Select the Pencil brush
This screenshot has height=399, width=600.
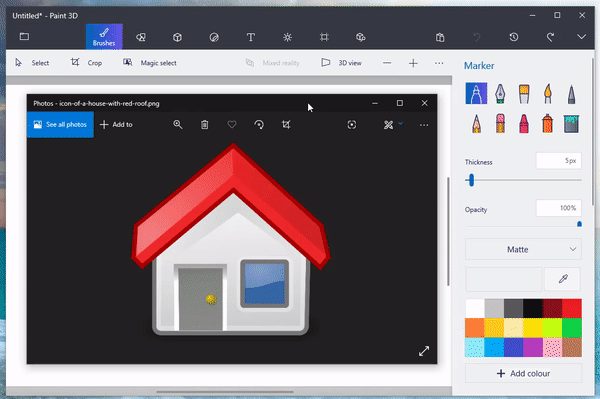[476, 123]
